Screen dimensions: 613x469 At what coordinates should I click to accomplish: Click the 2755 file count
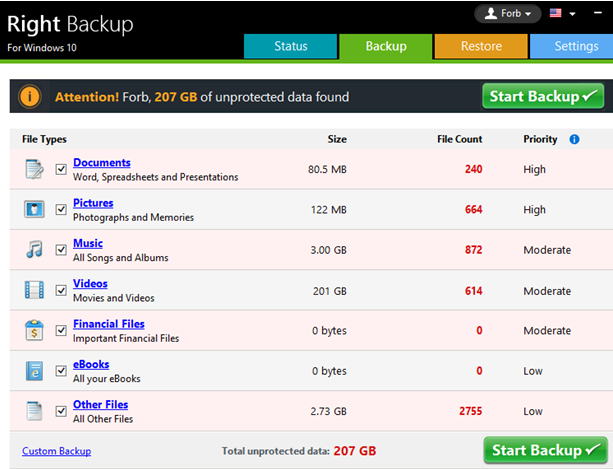click(471, 411)
